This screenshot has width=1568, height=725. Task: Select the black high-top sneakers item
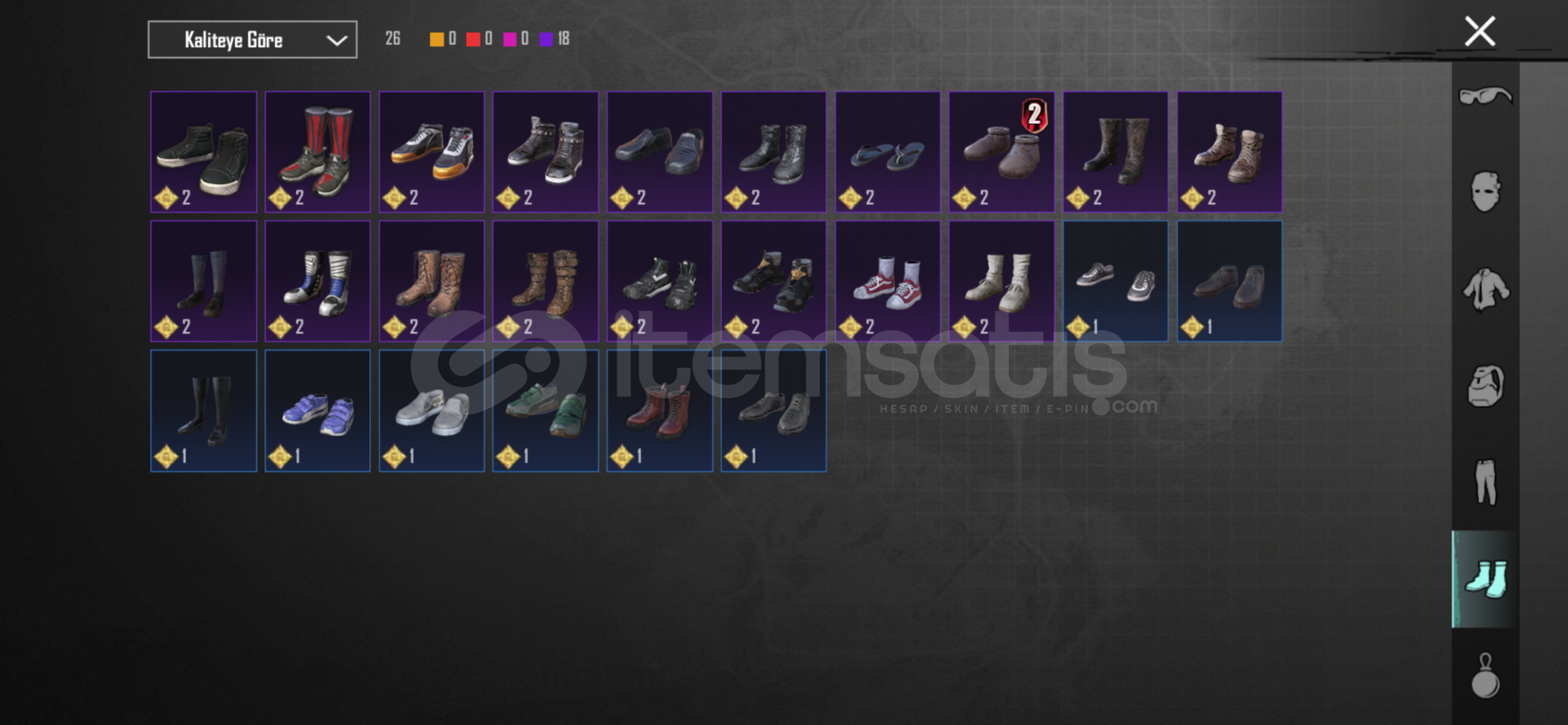(x=203, y=152)
